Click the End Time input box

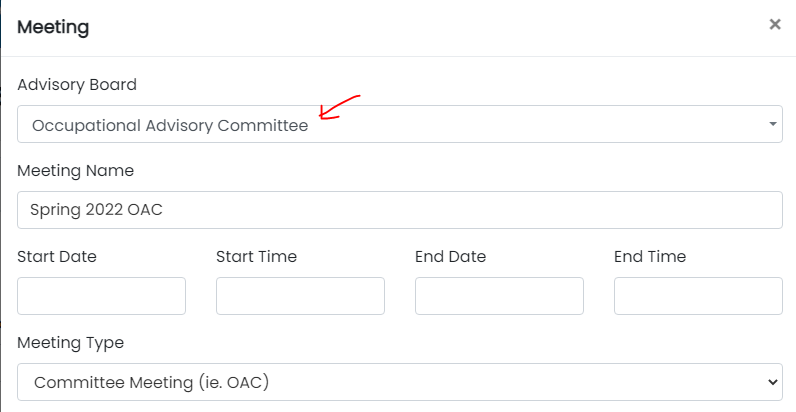coord(698,296)
